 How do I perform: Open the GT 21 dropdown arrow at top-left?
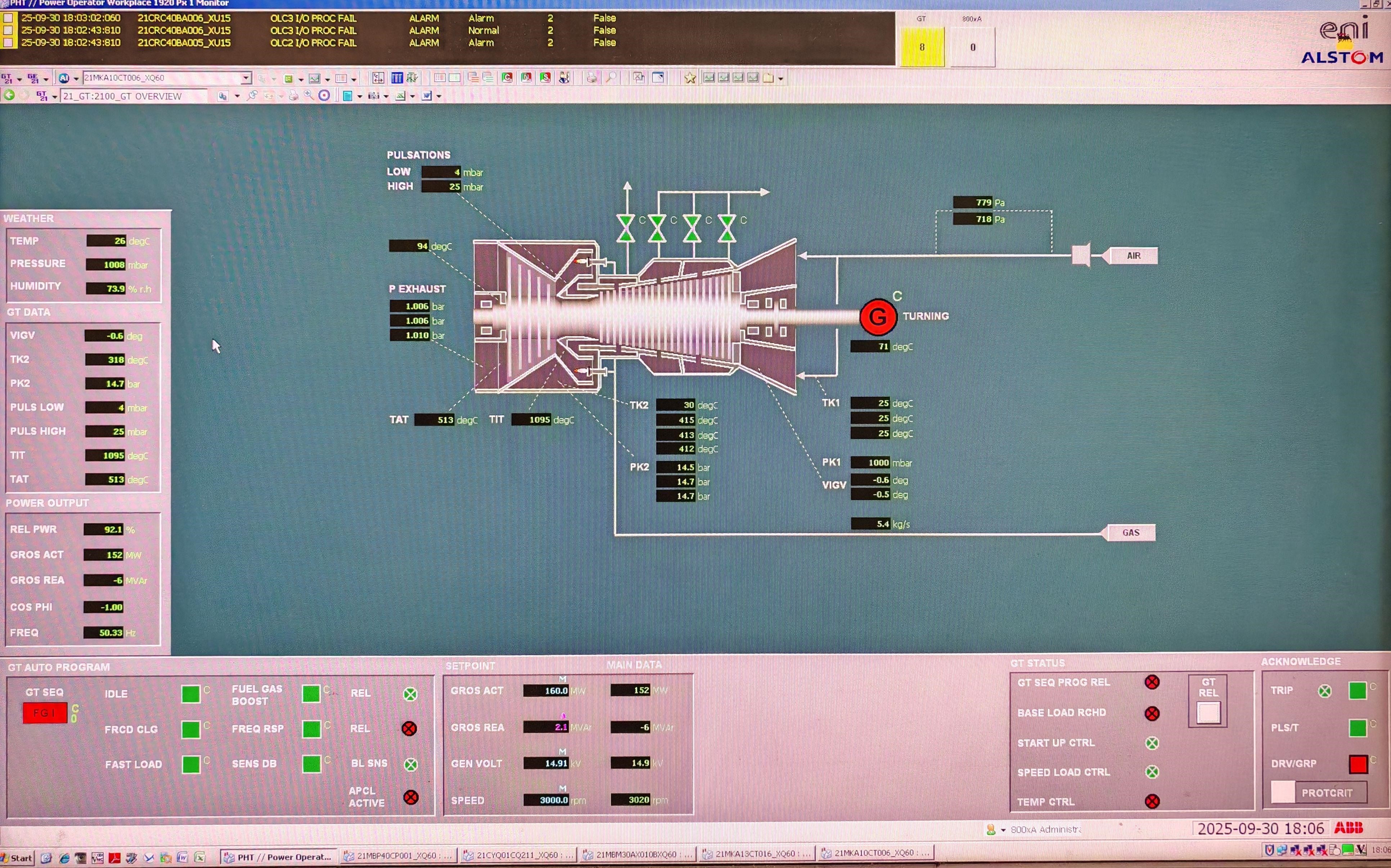[x=19, y=79]
